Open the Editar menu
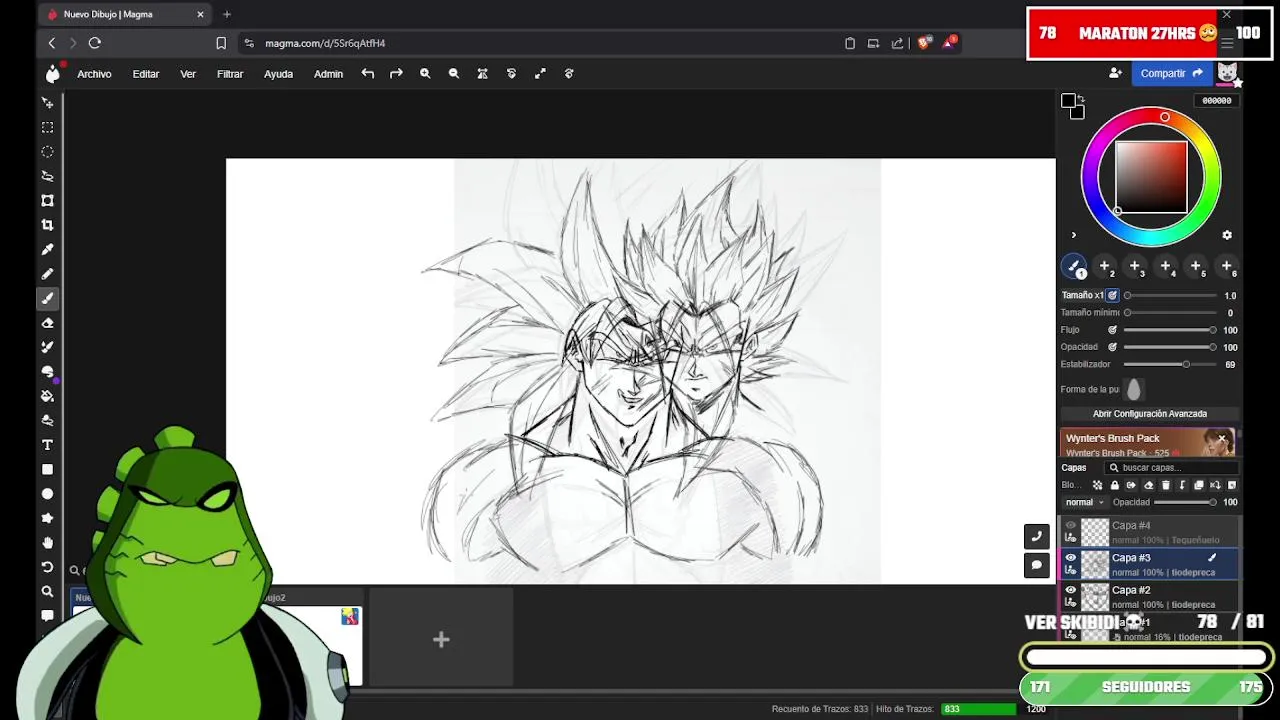Image resolution: width=1280 pixels, height=720 pixels. (x=146, y=74)
